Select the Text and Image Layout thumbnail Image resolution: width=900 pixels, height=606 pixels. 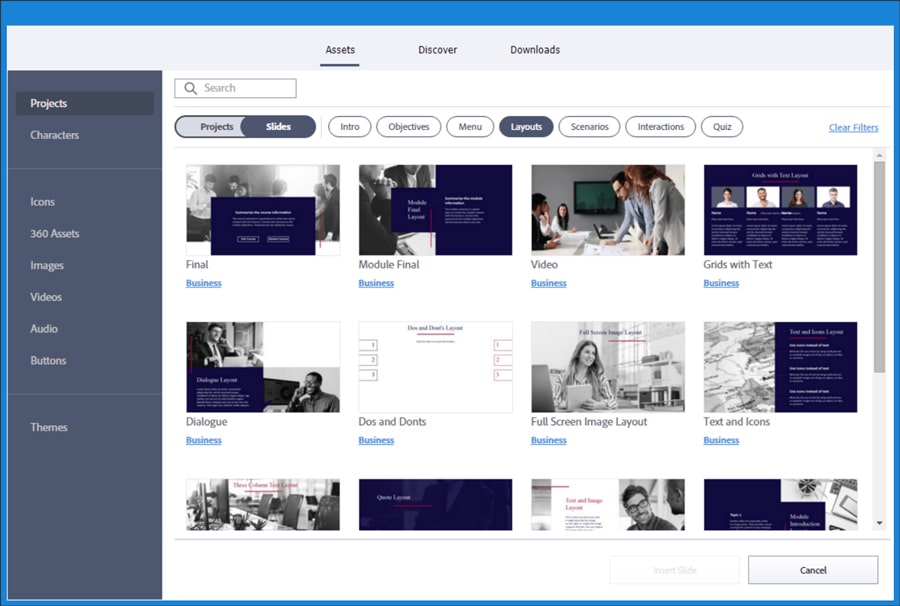coord(608,504)
